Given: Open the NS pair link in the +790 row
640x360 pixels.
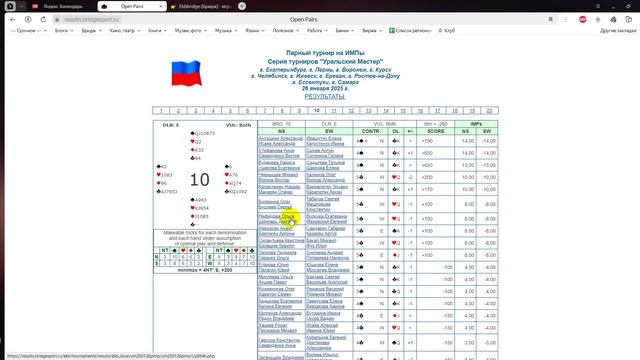Looking at the screenshot, I should coord(281,141).
